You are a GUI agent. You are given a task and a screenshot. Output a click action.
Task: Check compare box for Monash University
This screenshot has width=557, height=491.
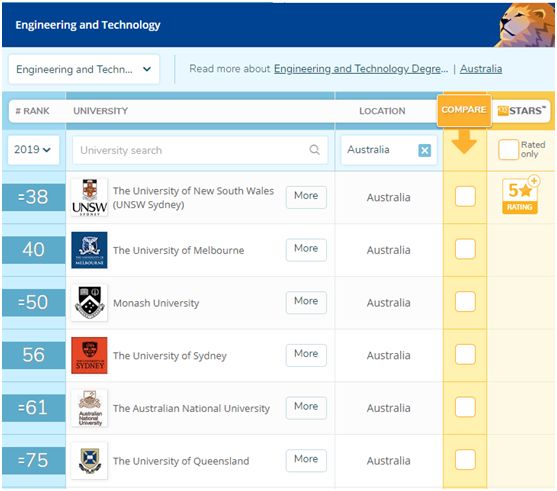(x=465, y=301)
